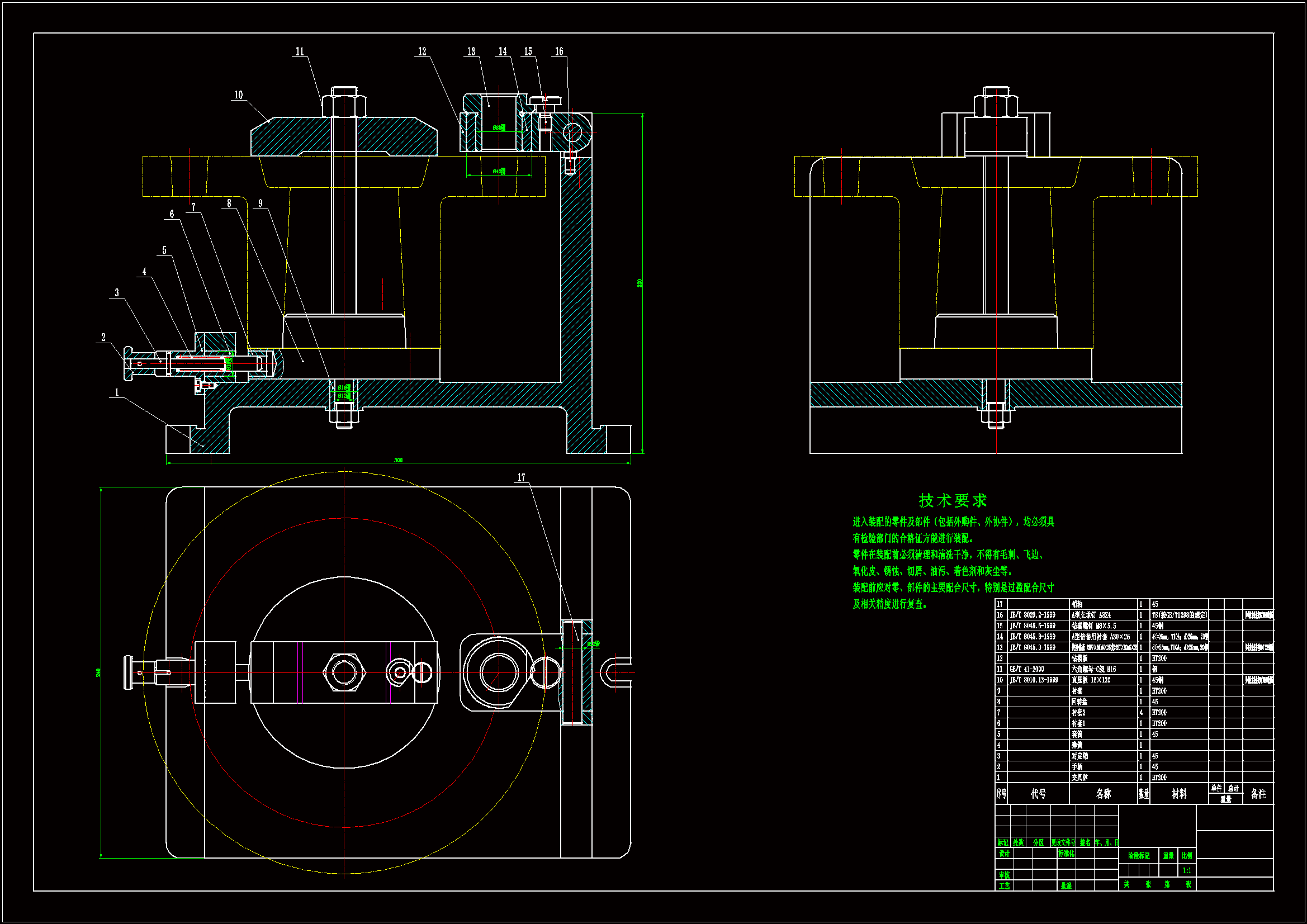The width and height of the screenshot is (1307, 924).
Task: Select balloon label 17 in top view
Action: pos(521,478)
